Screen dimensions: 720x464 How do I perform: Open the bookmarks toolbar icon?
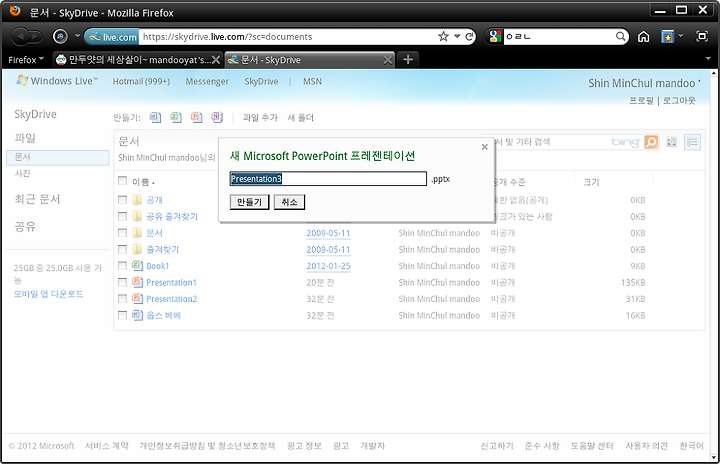point(667,36)
